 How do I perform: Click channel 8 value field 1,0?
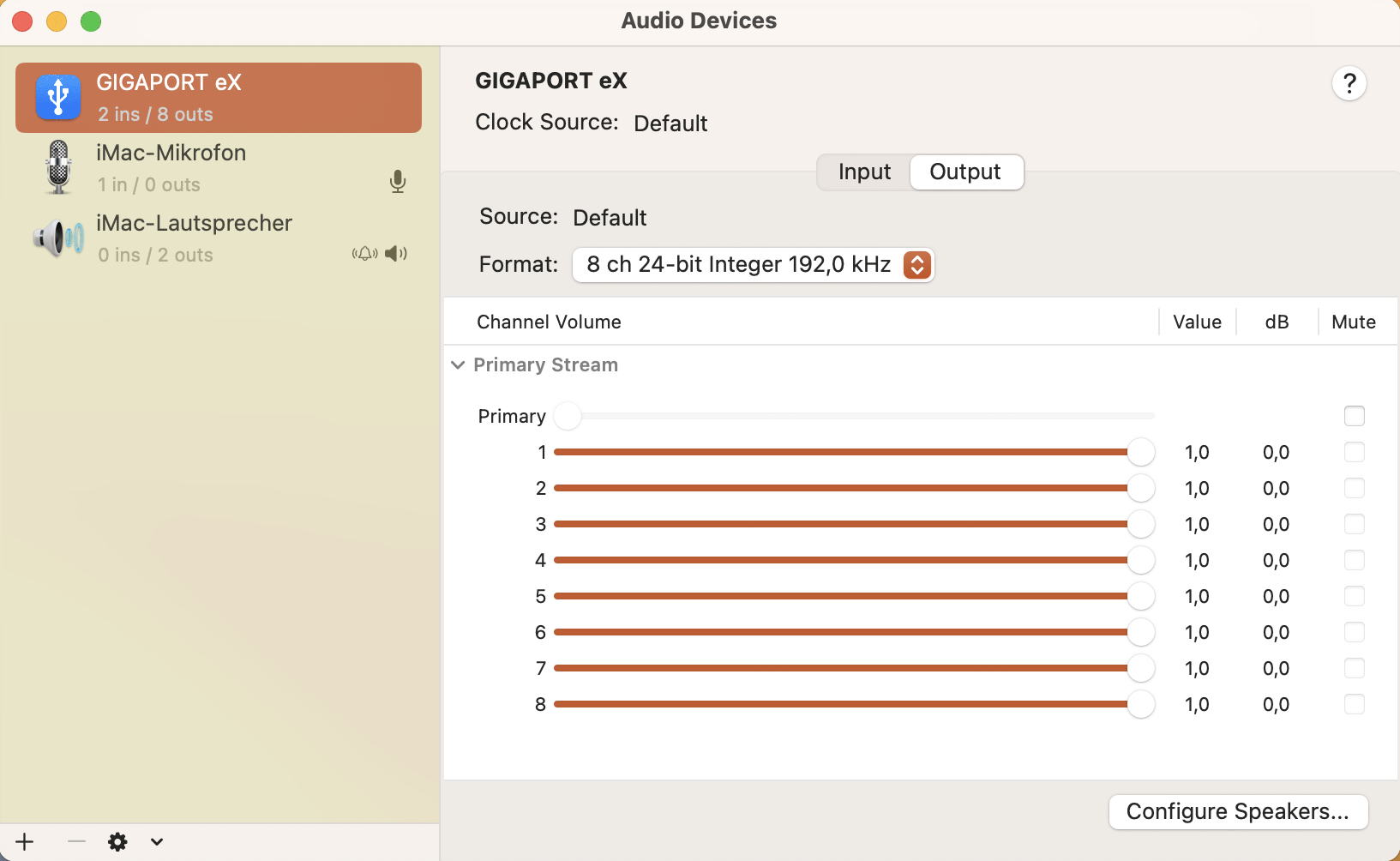[1197, 704]
